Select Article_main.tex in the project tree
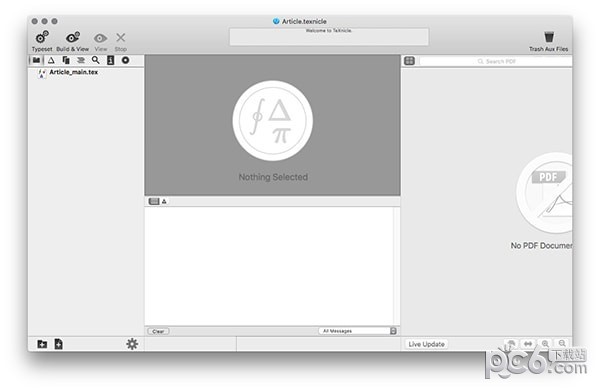This screenshot has height=391, width=600. (x=73, y=72)
